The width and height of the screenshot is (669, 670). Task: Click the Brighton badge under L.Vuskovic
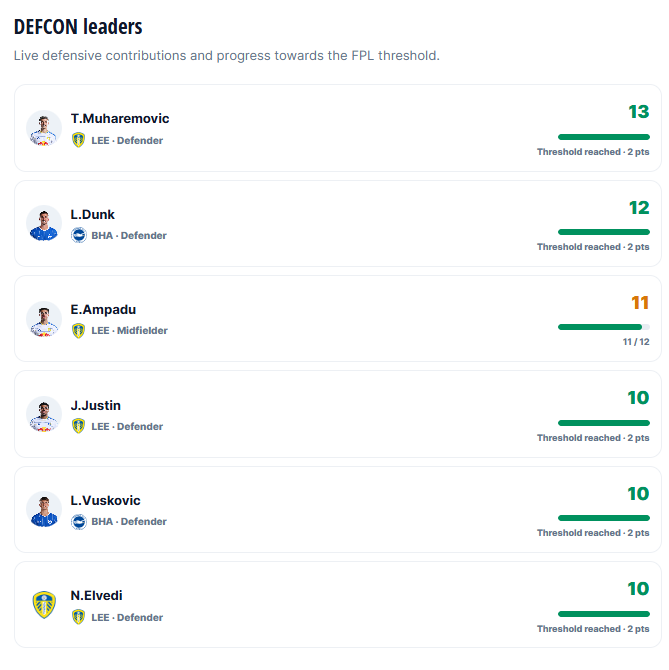(79, 522)
